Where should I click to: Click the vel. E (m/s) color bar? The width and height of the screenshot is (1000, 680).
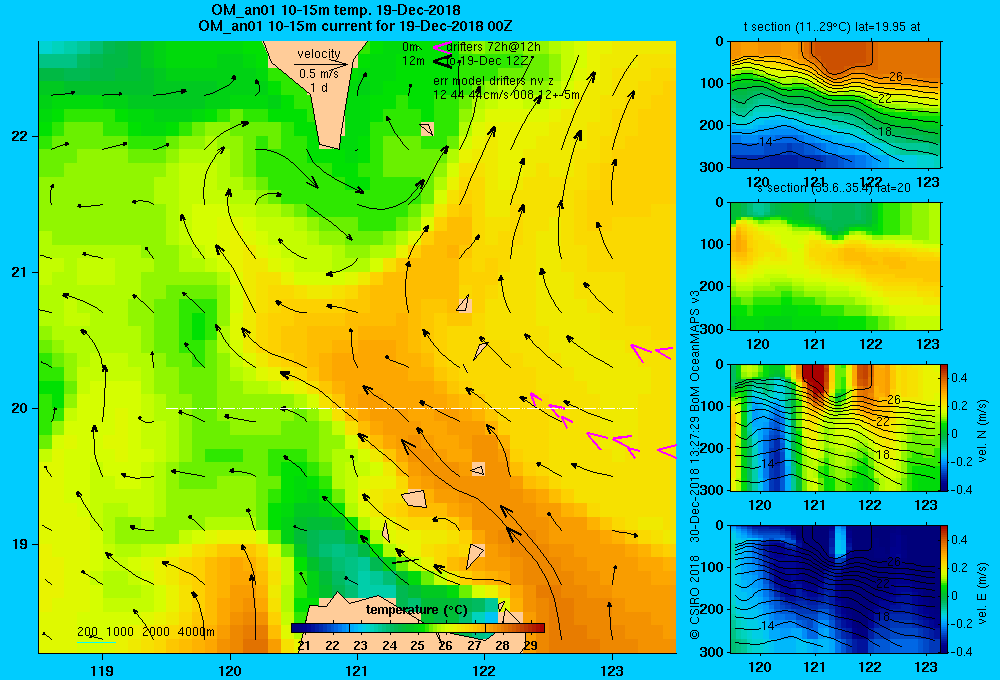(x=944, y=589)
